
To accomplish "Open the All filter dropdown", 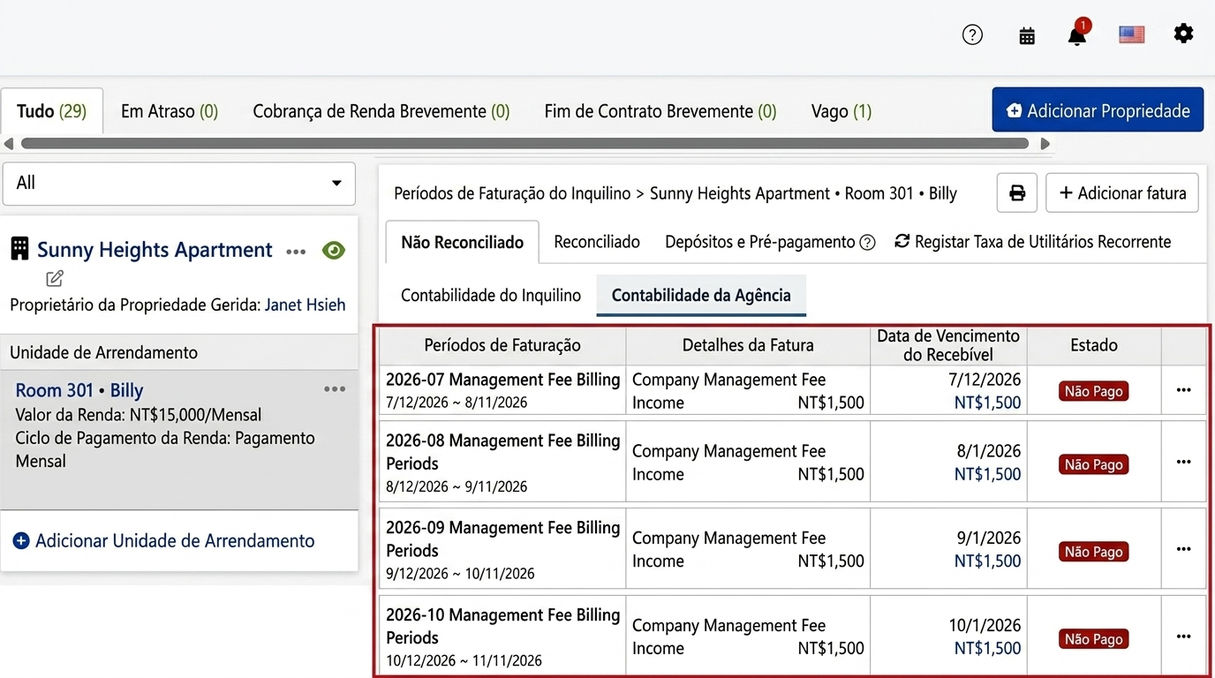I will tap(179, 183).
